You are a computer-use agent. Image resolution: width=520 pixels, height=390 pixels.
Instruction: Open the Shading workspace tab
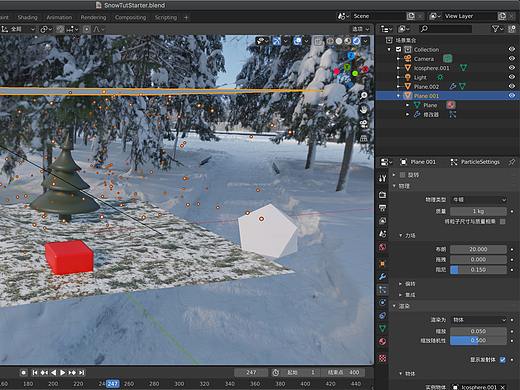(27, 17)
